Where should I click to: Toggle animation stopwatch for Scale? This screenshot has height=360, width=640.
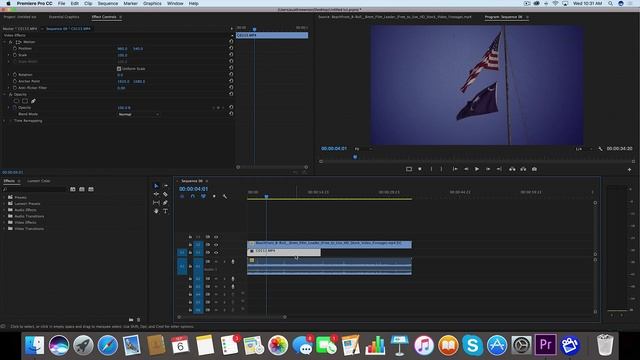coord(15,55)
